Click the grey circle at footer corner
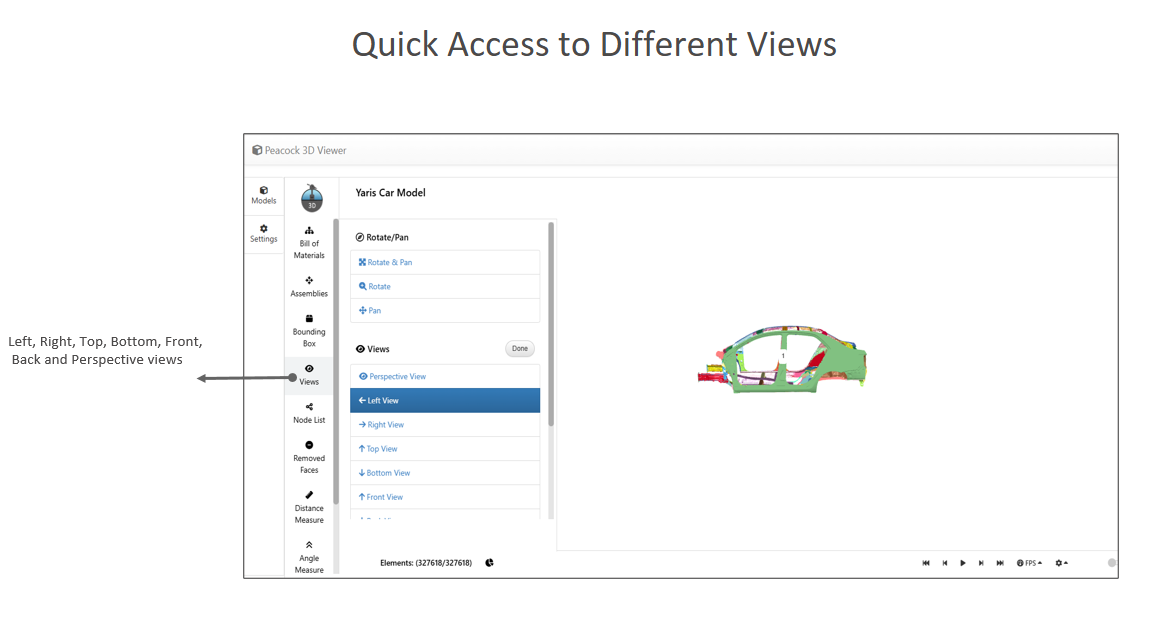The width and height of the screenshot is (1159, 633). (1112, 563)
